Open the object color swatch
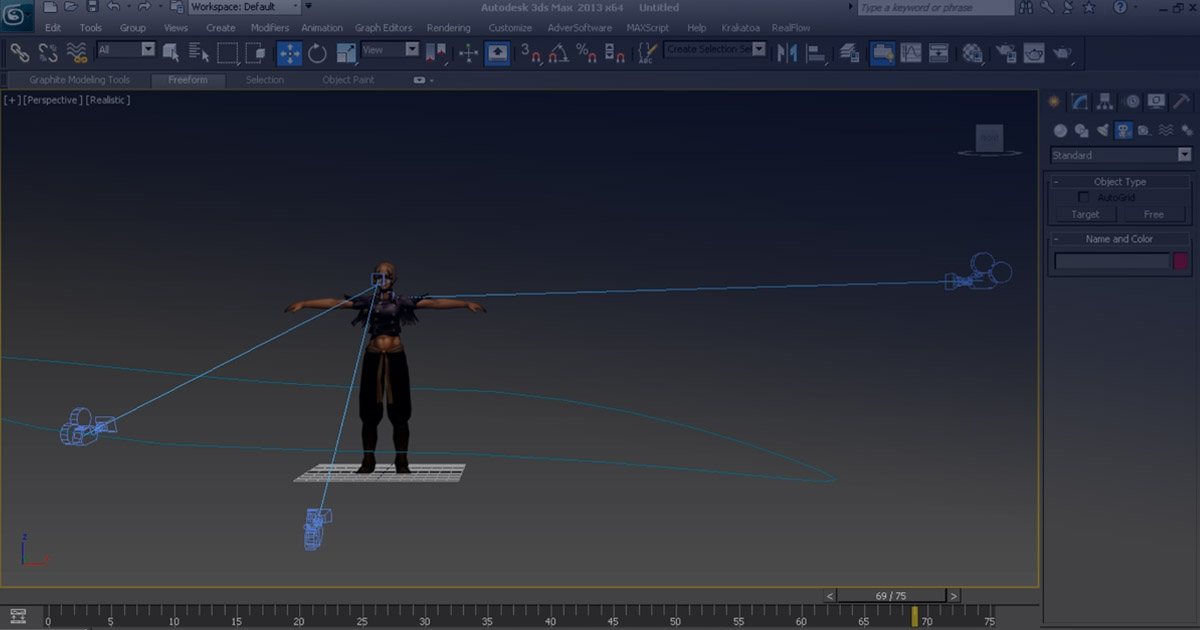1200x630 pixels. [x=1182, y=260]
